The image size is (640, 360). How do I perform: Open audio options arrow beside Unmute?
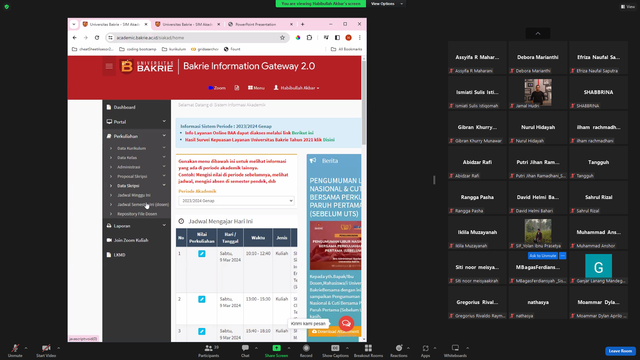coord(26,348)
